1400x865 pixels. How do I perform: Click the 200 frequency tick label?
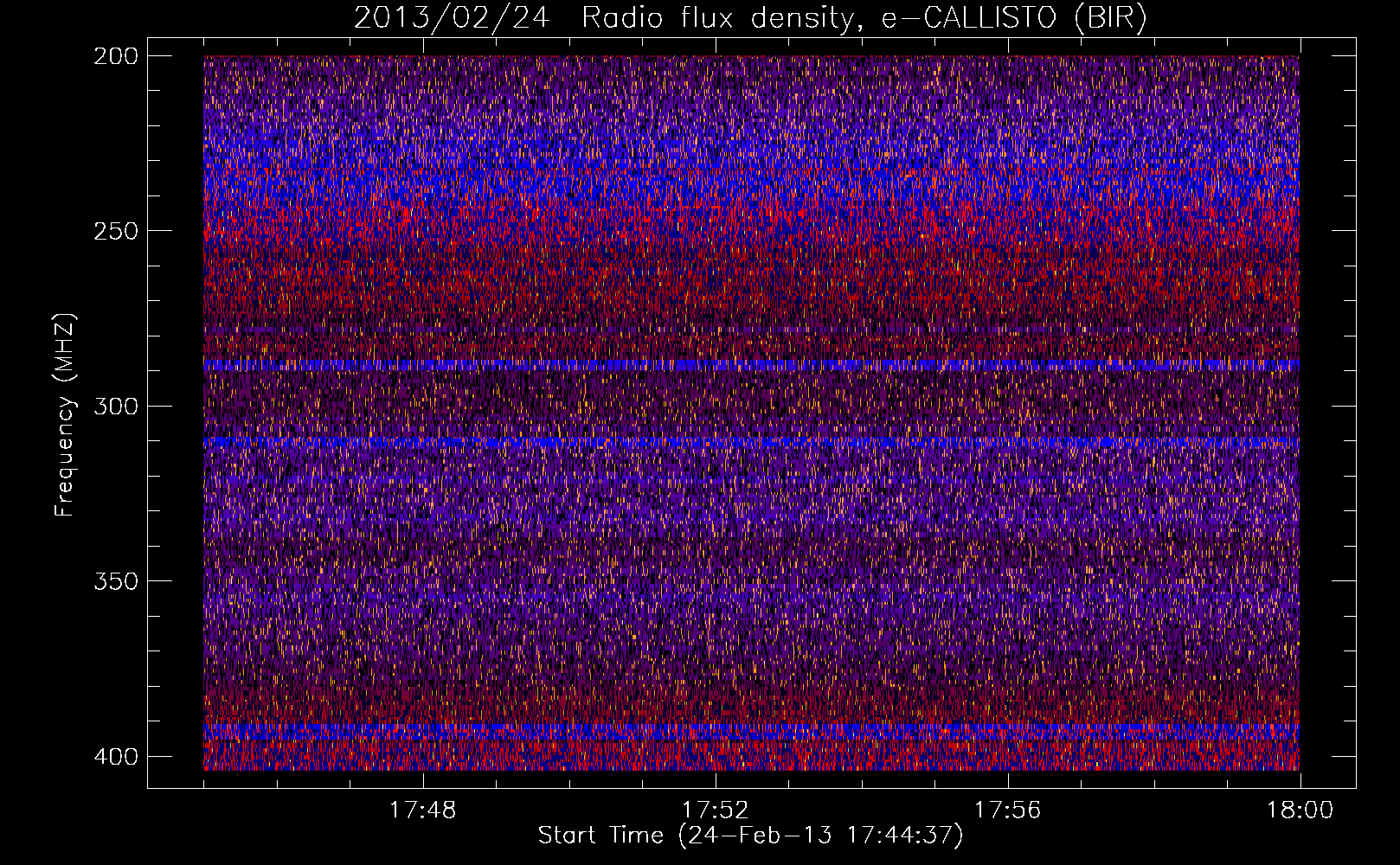[x=116, y=56]
